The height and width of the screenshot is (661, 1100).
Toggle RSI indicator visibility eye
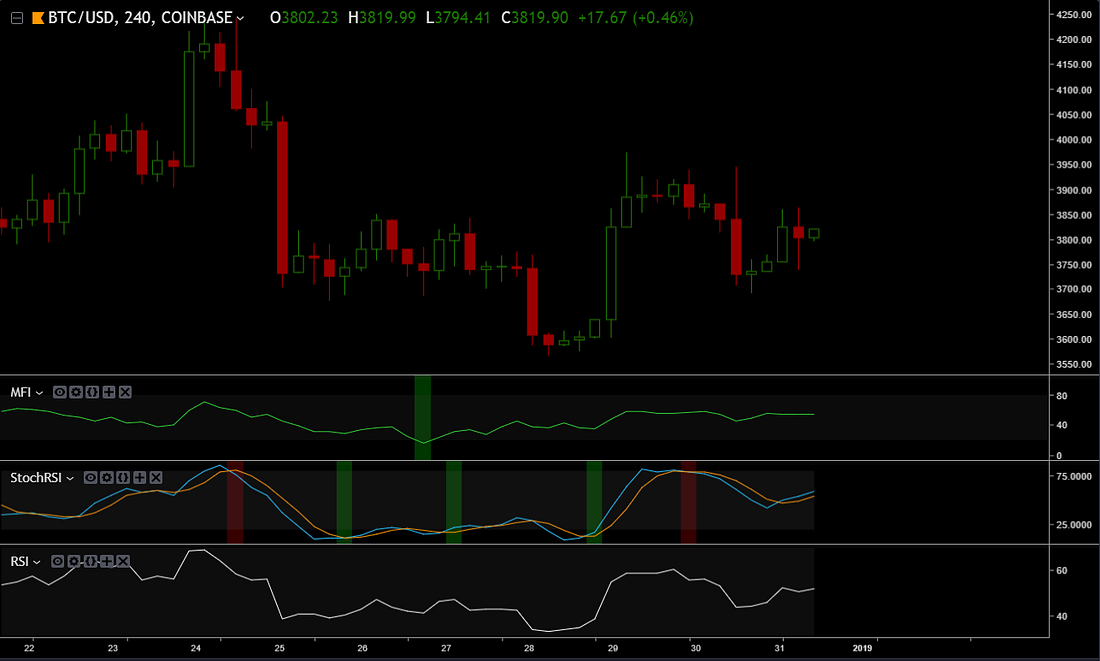coord(58,562)
